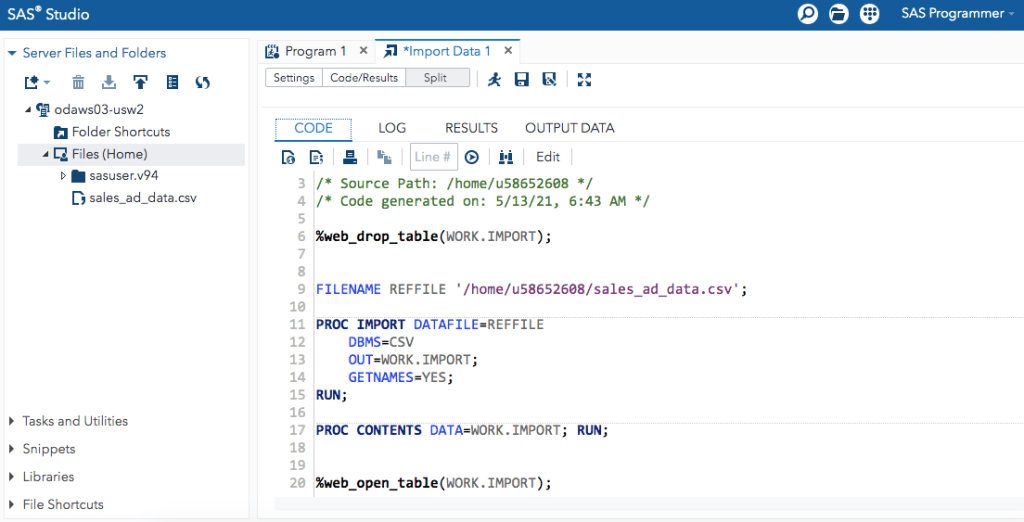
Task: Open the search magnifier in the header
Action: pos(807,14)
